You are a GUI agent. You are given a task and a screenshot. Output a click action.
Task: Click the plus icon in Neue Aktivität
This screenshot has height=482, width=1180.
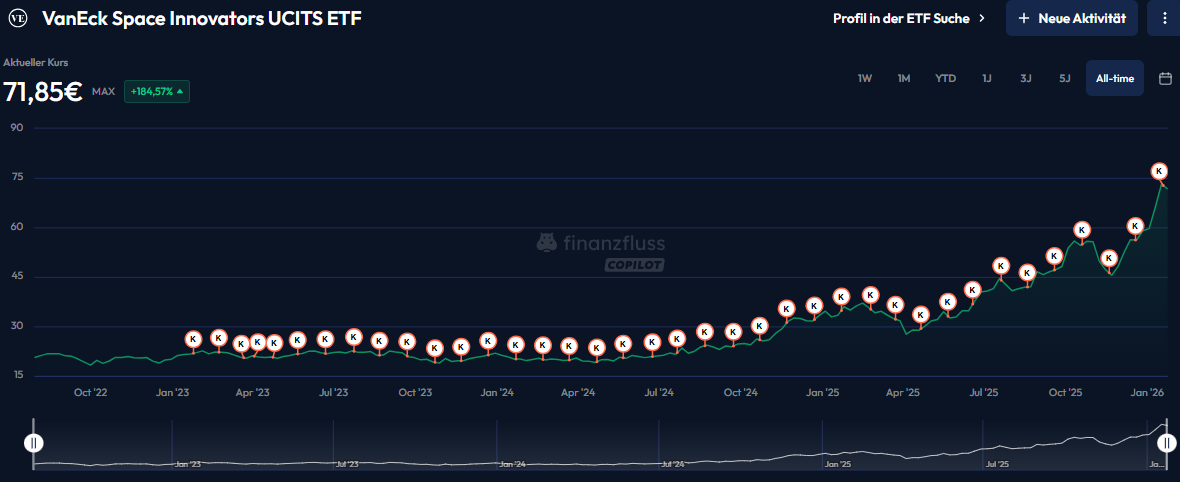tap(1023, 18)
